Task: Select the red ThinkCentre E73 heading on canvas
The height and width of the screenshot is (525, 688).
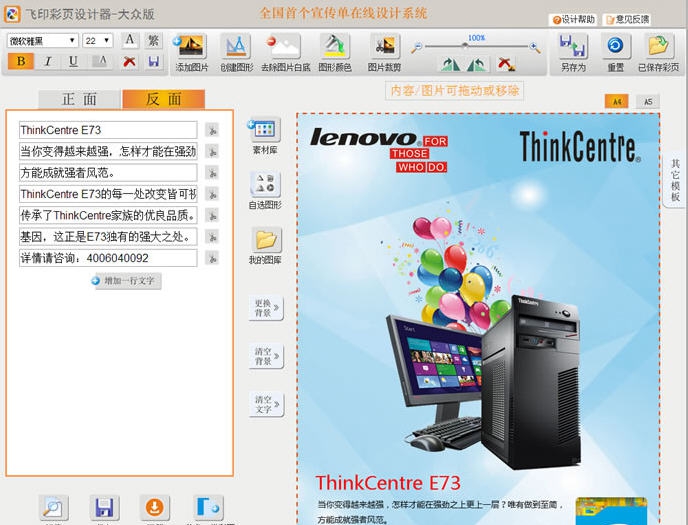Action: [x=388, y=483]
